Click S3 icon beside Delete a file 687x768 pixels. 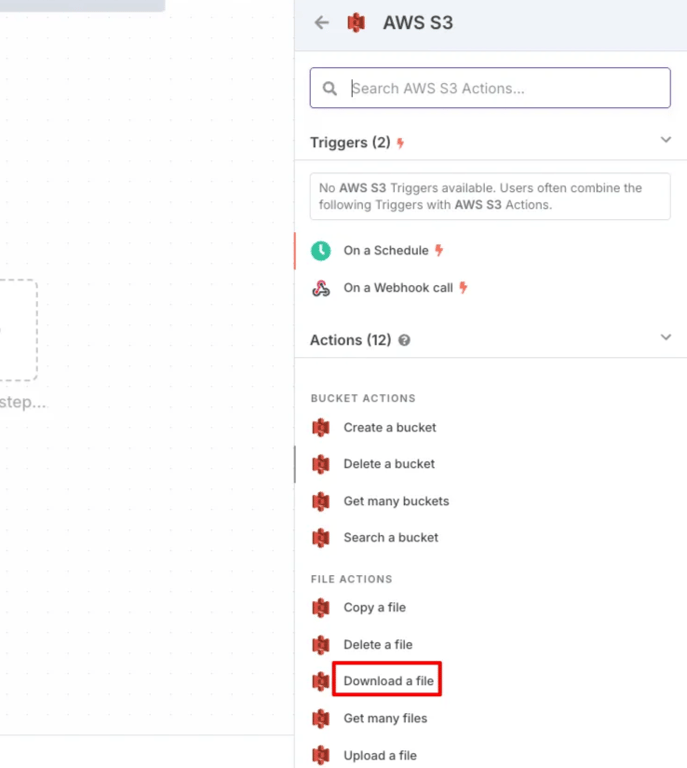[321, 645]
